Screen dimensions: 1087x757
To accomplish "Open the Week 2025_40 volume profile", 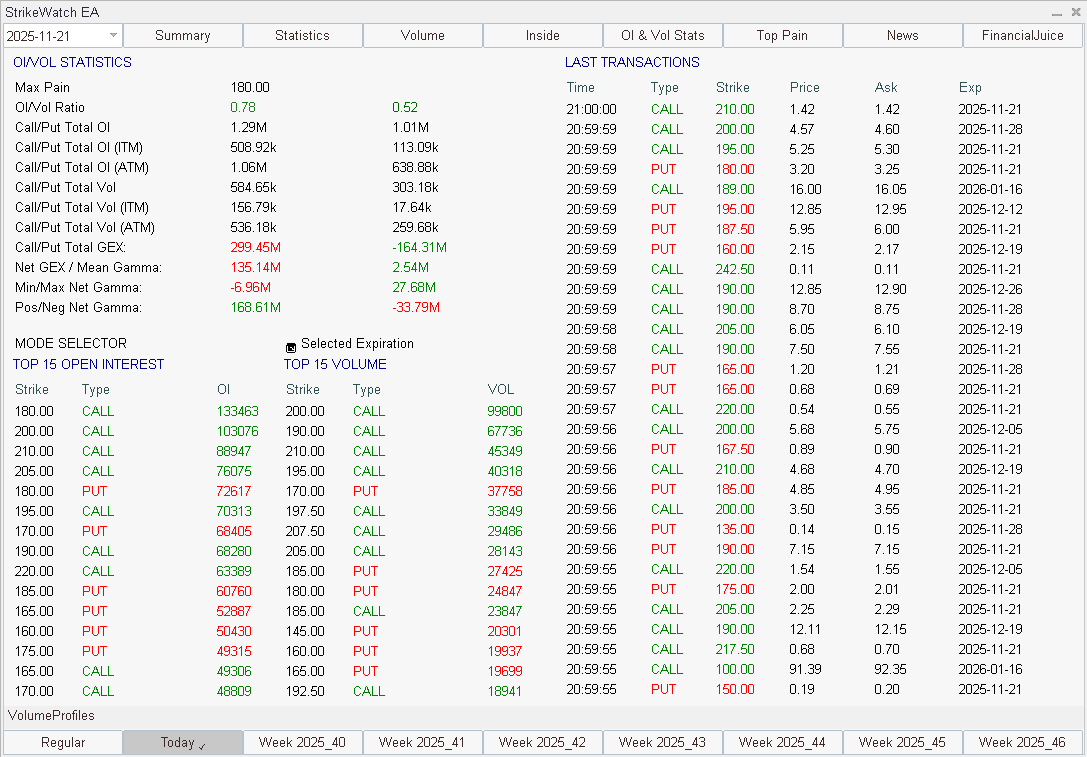I will click(x=302, y=743).
